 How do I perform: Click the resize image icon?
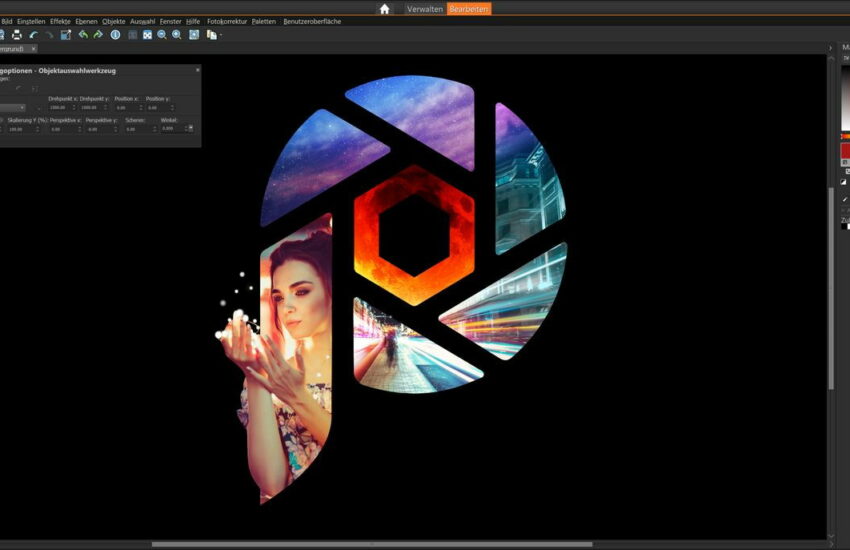click(66, 35)
